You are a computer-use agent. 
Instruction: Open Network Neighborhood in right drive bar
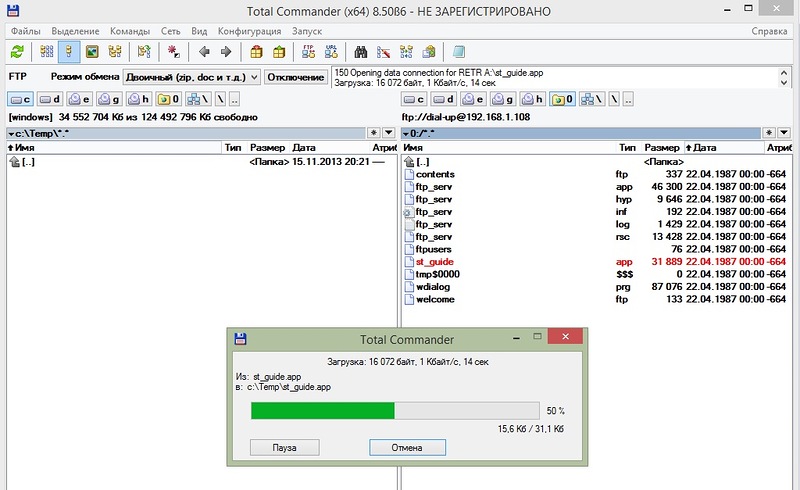click(x=592, y=100)
